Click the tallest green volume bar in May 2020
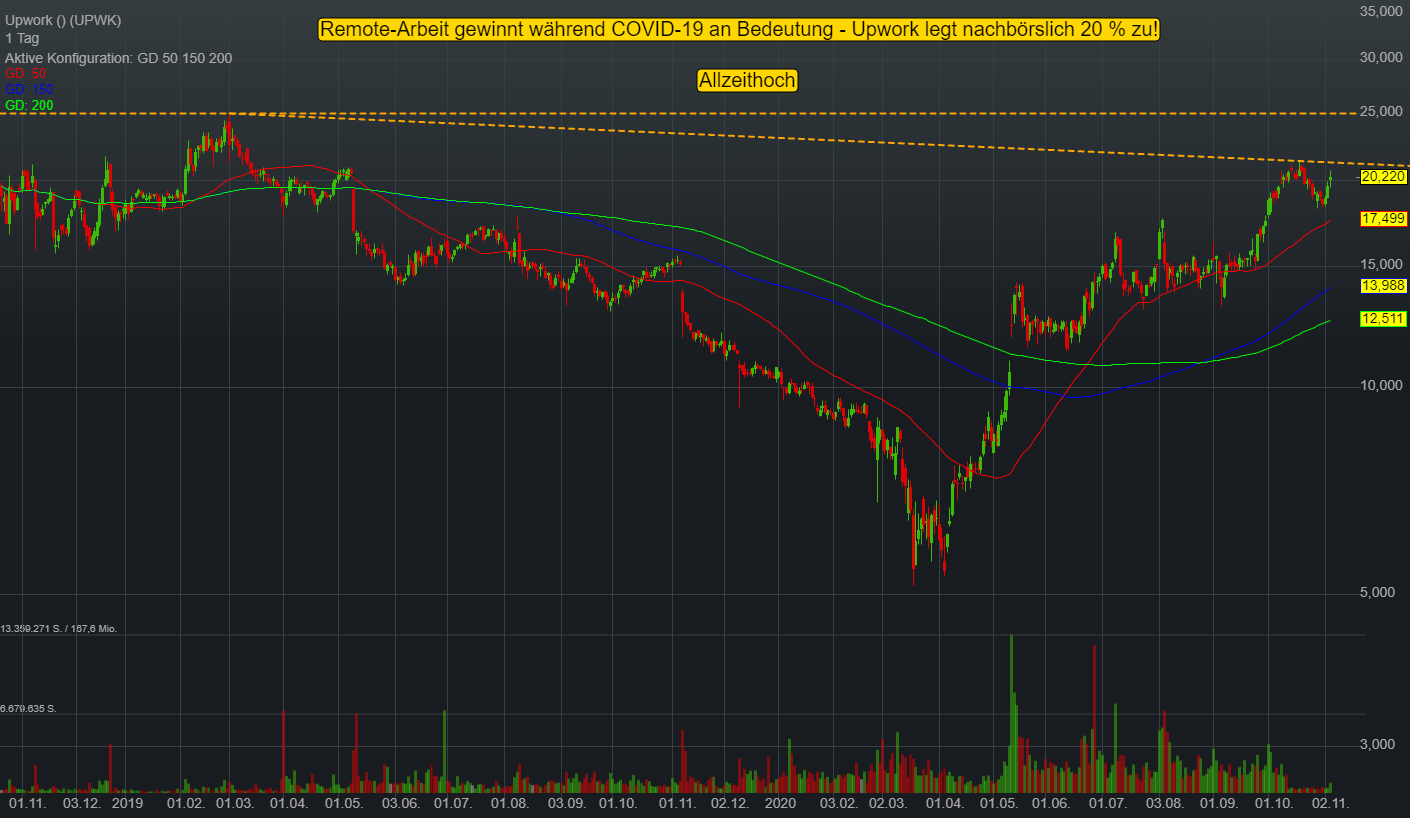The image size is (1410, 818). click(x=1011, y=712)
